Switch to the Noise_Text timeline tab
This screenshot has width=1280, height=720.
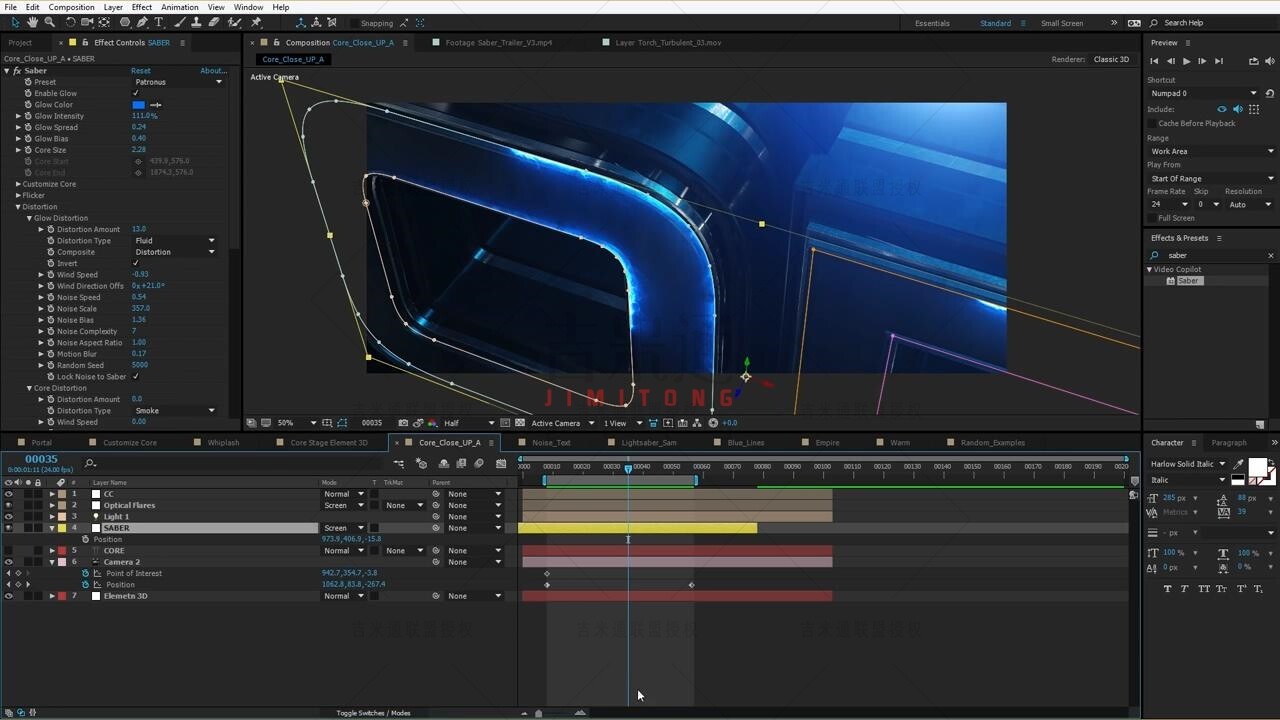coord(551,443)
